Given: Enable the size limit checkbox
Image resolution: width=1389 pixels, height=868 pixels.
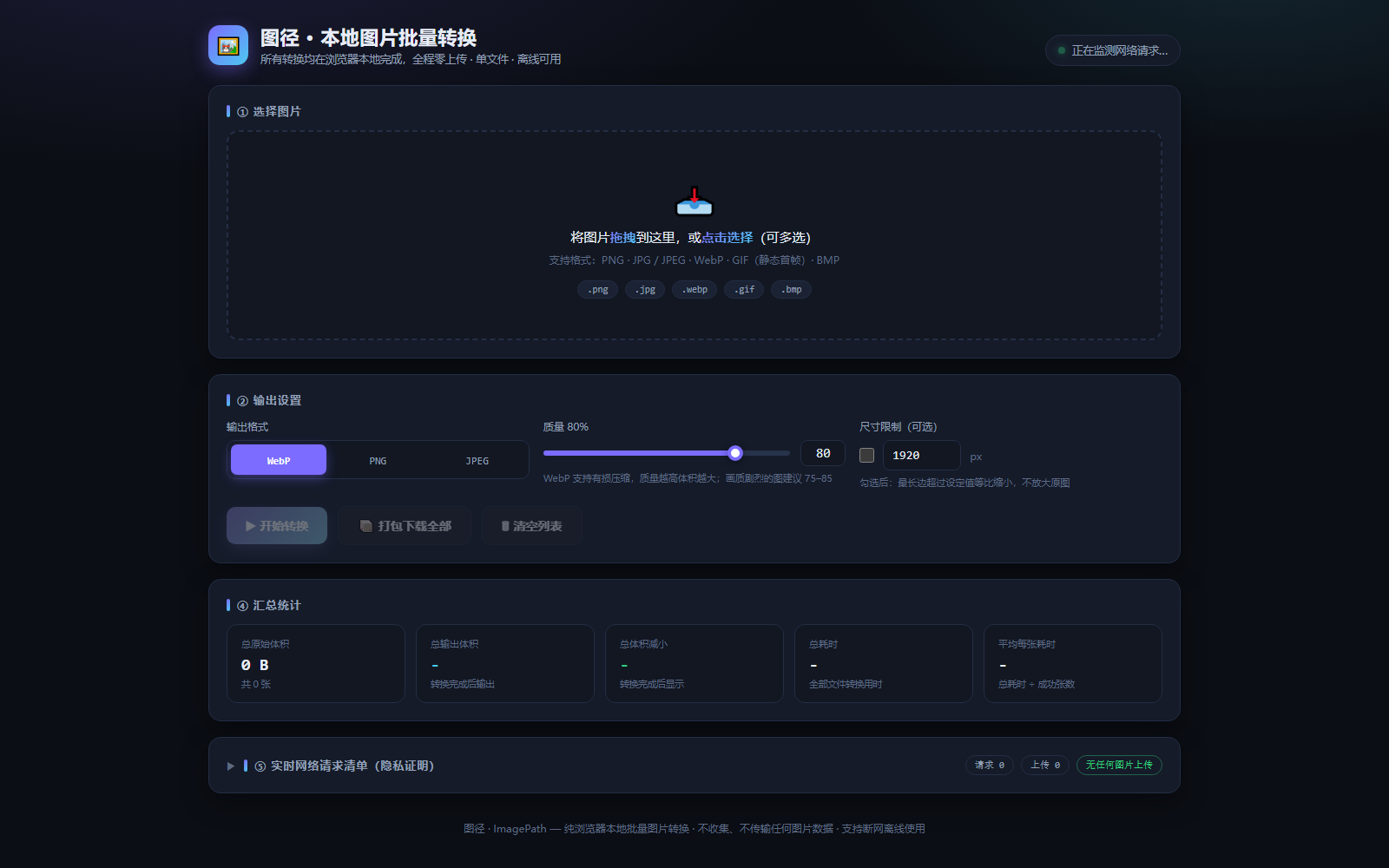Looking at the screenshot, I should [866, 455].
